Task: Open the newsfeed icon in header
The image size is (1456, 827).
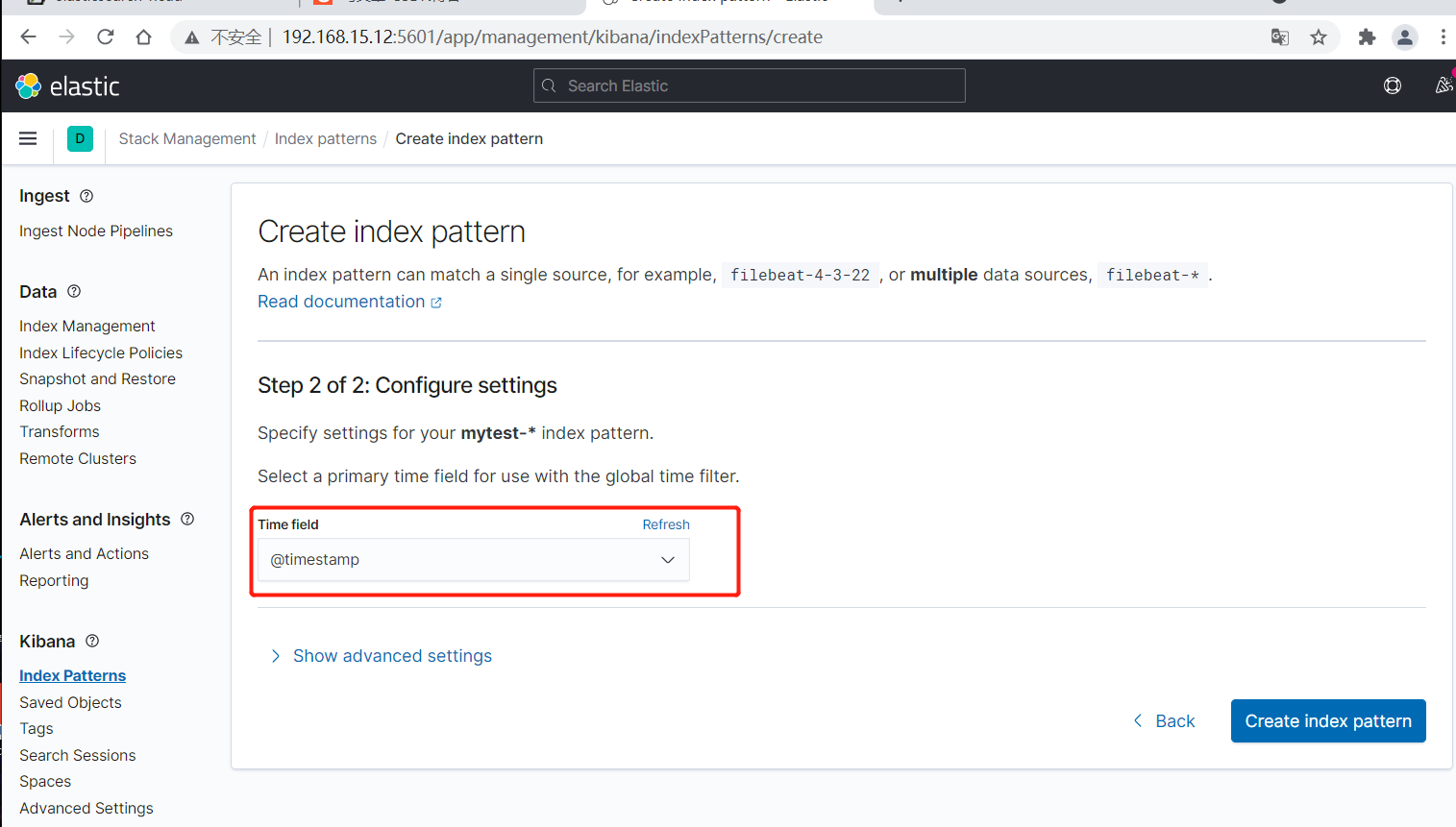Action: click(1444, 85)
